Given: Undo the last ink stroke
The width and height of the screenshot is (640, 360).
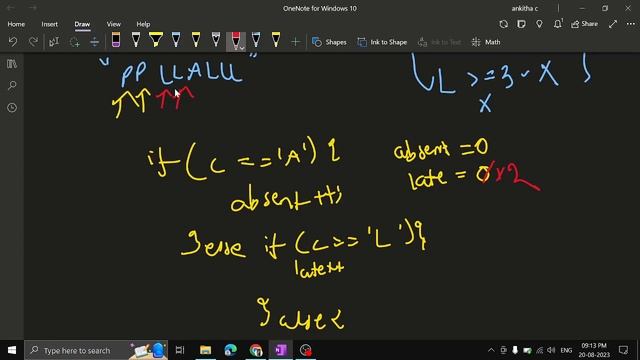Looking at the screenshot, I should click(x=13, y=42).
